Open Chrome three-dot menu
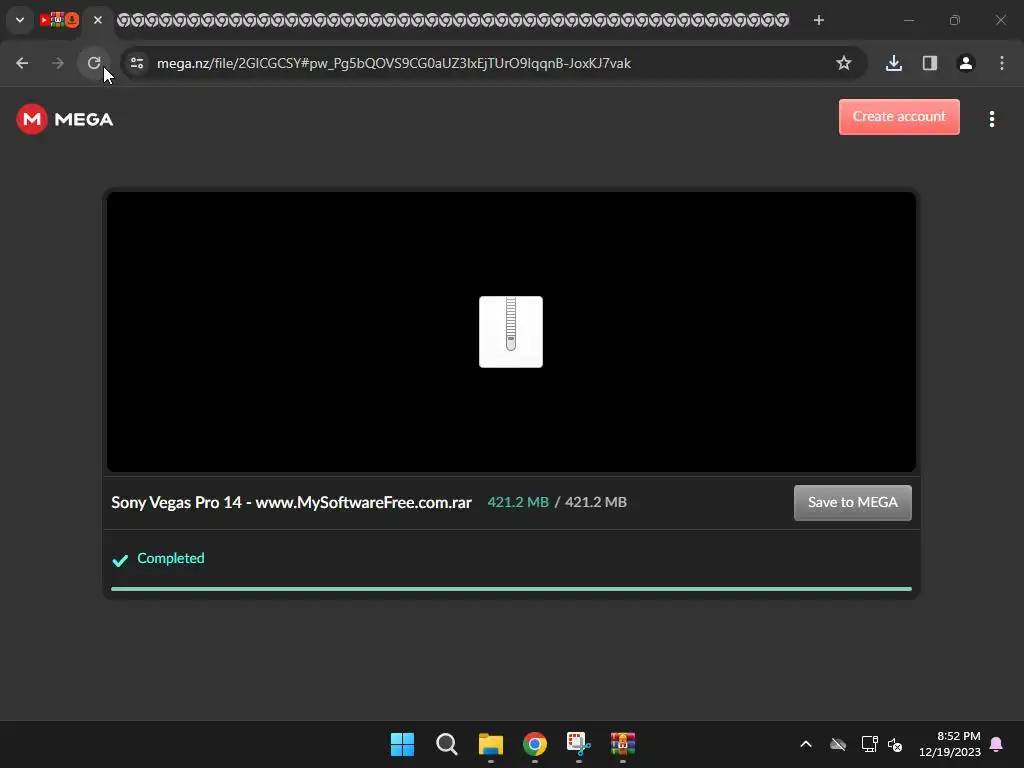 (x=1002, y=63)
